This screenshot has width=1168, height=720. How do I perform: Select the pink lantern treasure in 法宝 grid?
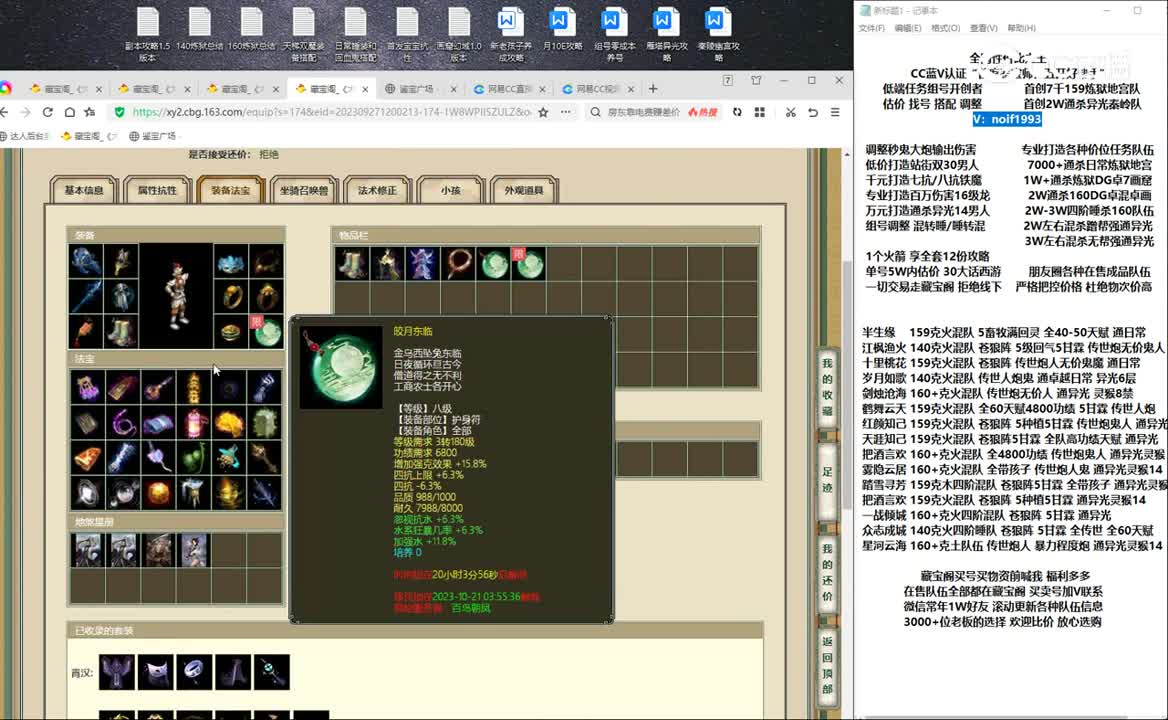[x=194, y=423]
